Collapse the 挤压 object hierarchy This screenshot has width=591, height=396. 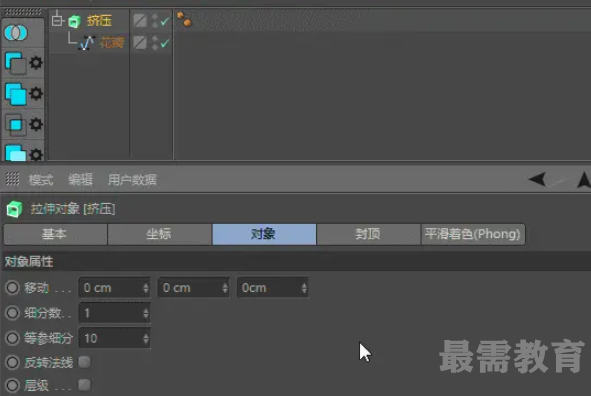coord(57,19)
